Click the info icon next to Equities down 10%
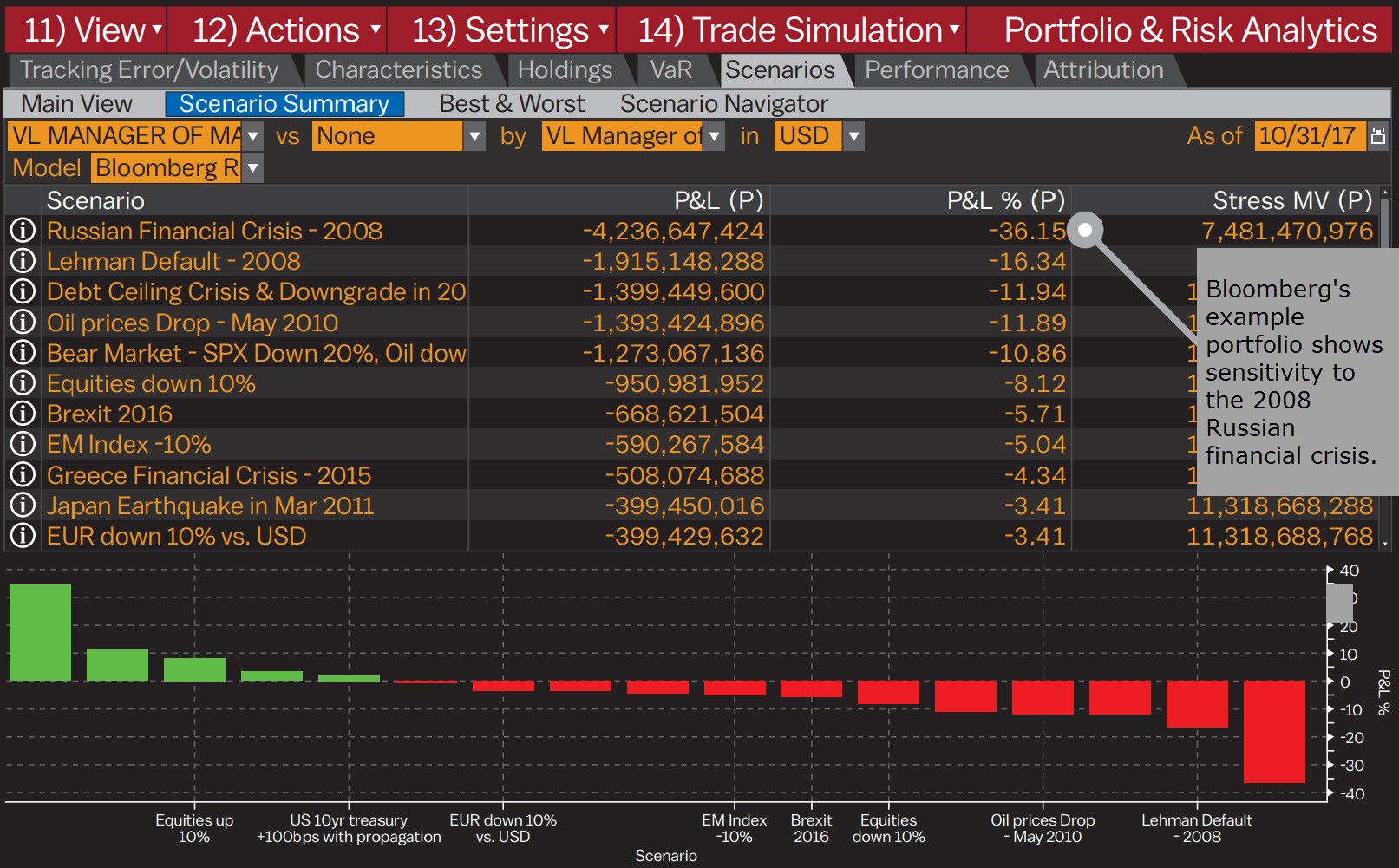Image resolution: width=1399 pixels, height=868 pixels. (x=22, y=382)
